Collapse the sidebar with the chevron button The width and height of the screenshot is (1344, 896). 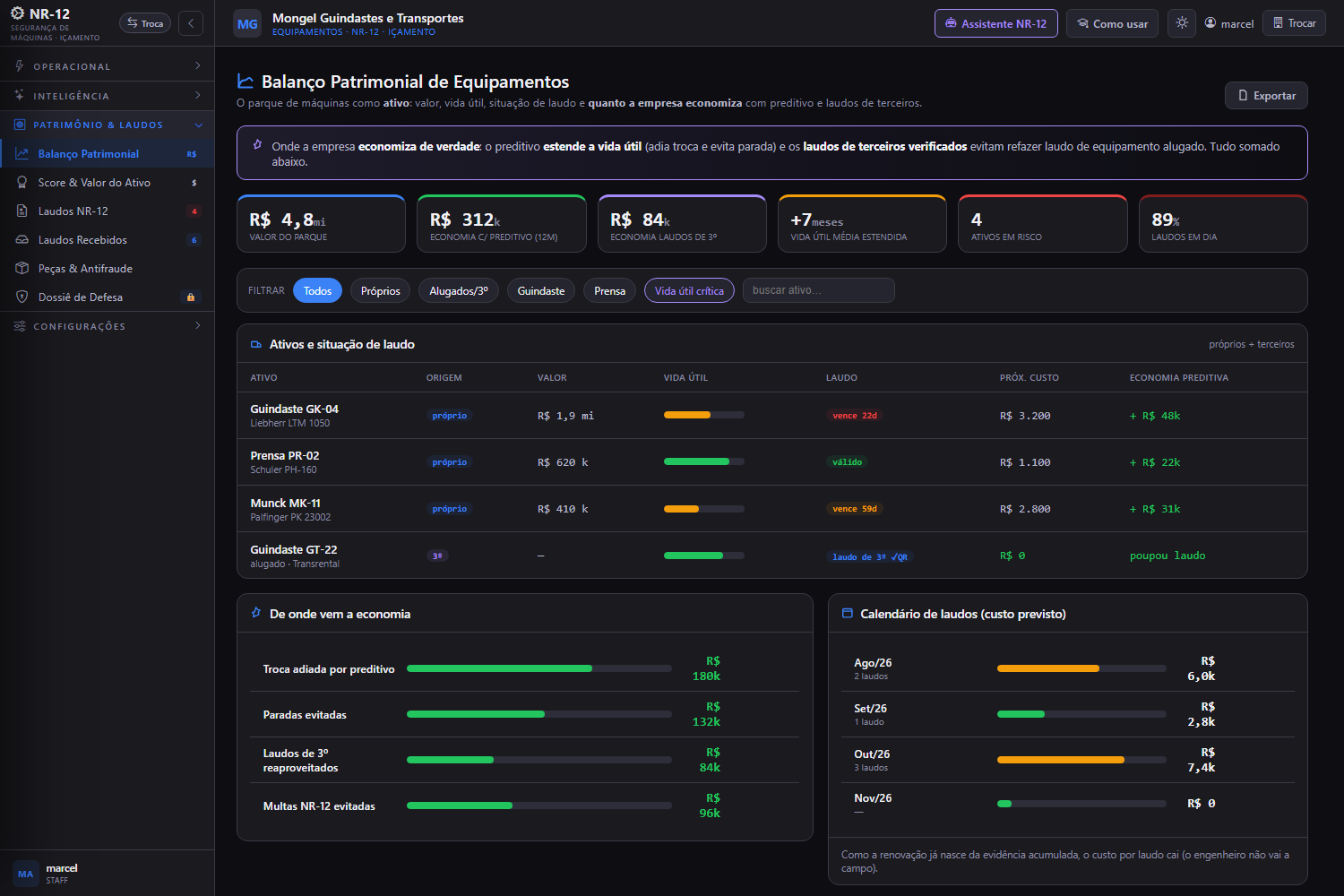tap(191, 23)
